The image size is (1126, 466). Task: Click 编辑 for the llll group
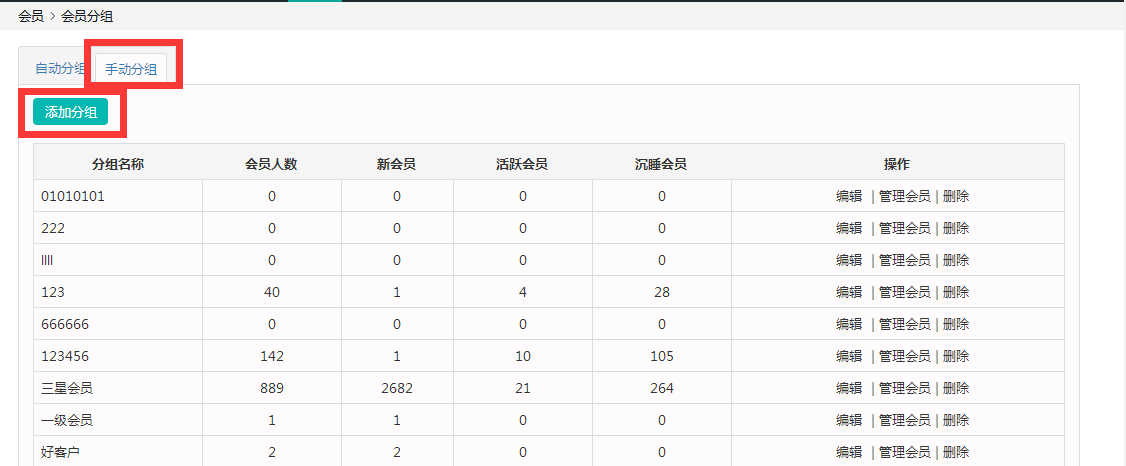(849, 260)
